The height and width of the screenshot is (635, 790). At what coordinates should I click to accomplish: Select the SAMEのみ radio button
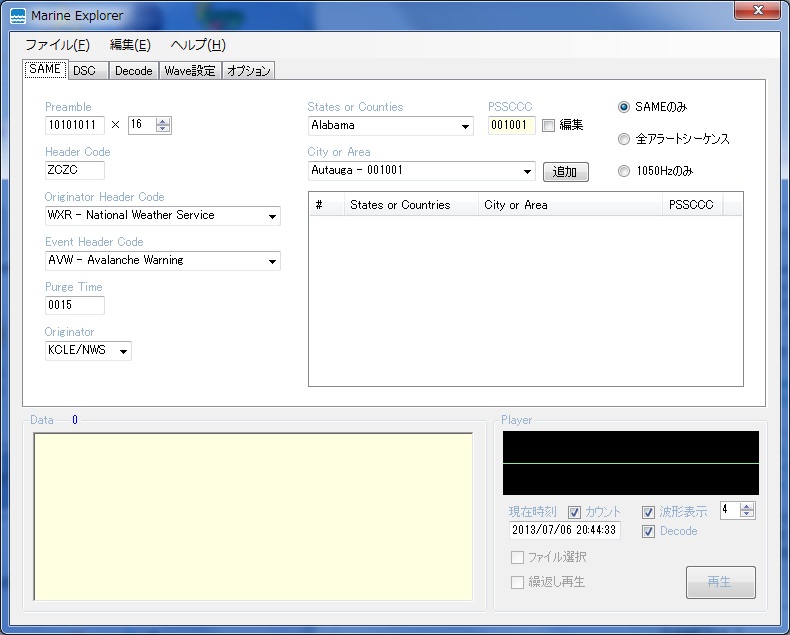click(x=624, y=107)
